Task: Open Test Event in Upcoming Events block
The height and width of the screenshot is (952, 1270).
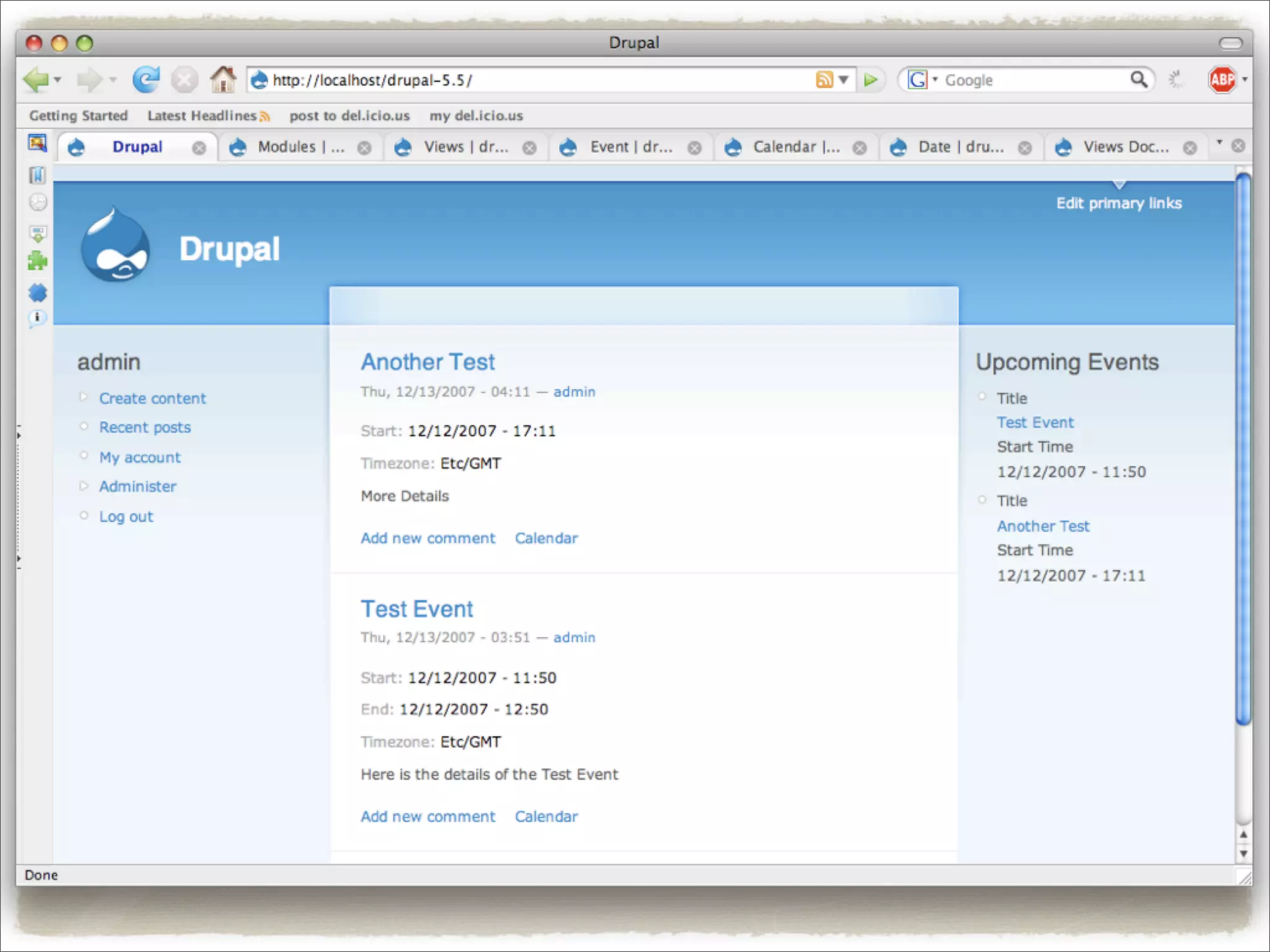Action: [x=1035, y=422]
